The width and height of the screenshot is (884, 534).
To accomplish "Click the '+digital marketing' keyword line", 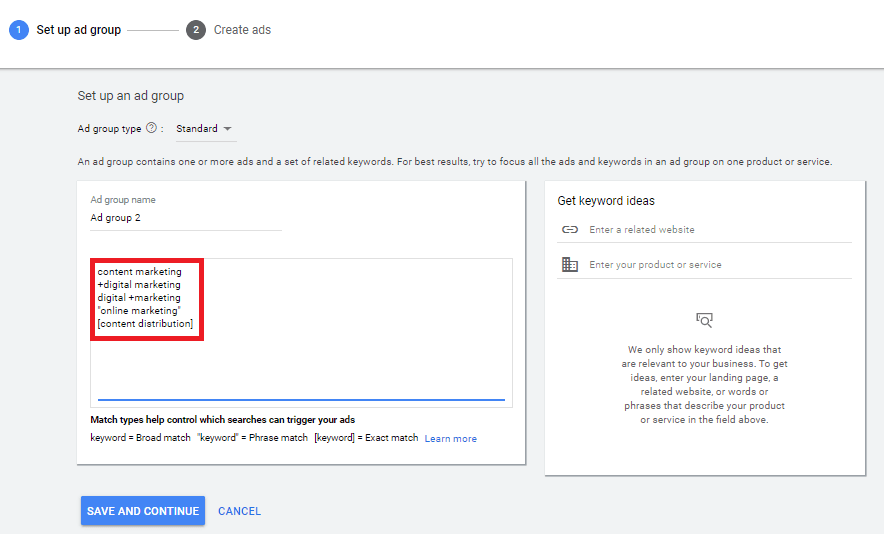I will (x=139, y=285).
